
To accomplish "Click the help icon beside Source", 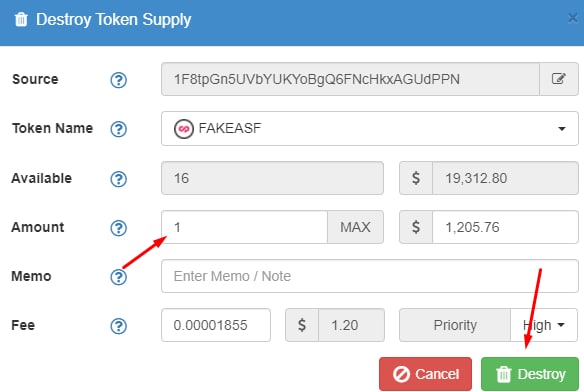I will [x=118, y=80].
